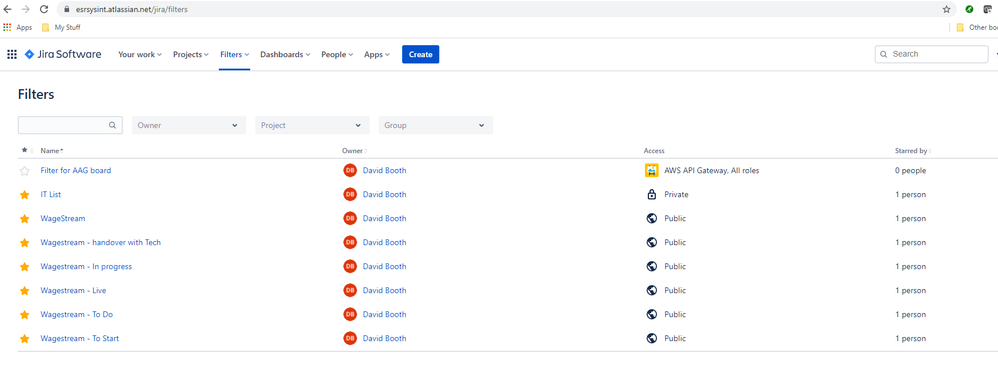Click the magnifier in the filter search box
The image size is (998, 368).
coord(112,125)
